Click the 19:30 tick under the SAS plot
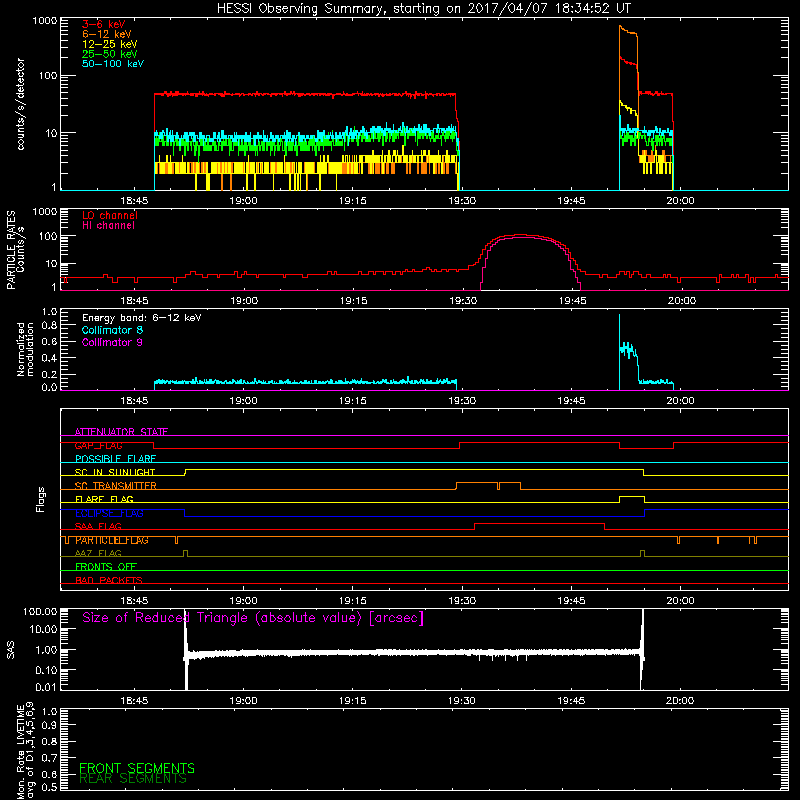800x800 pixels. click(462, 701)
